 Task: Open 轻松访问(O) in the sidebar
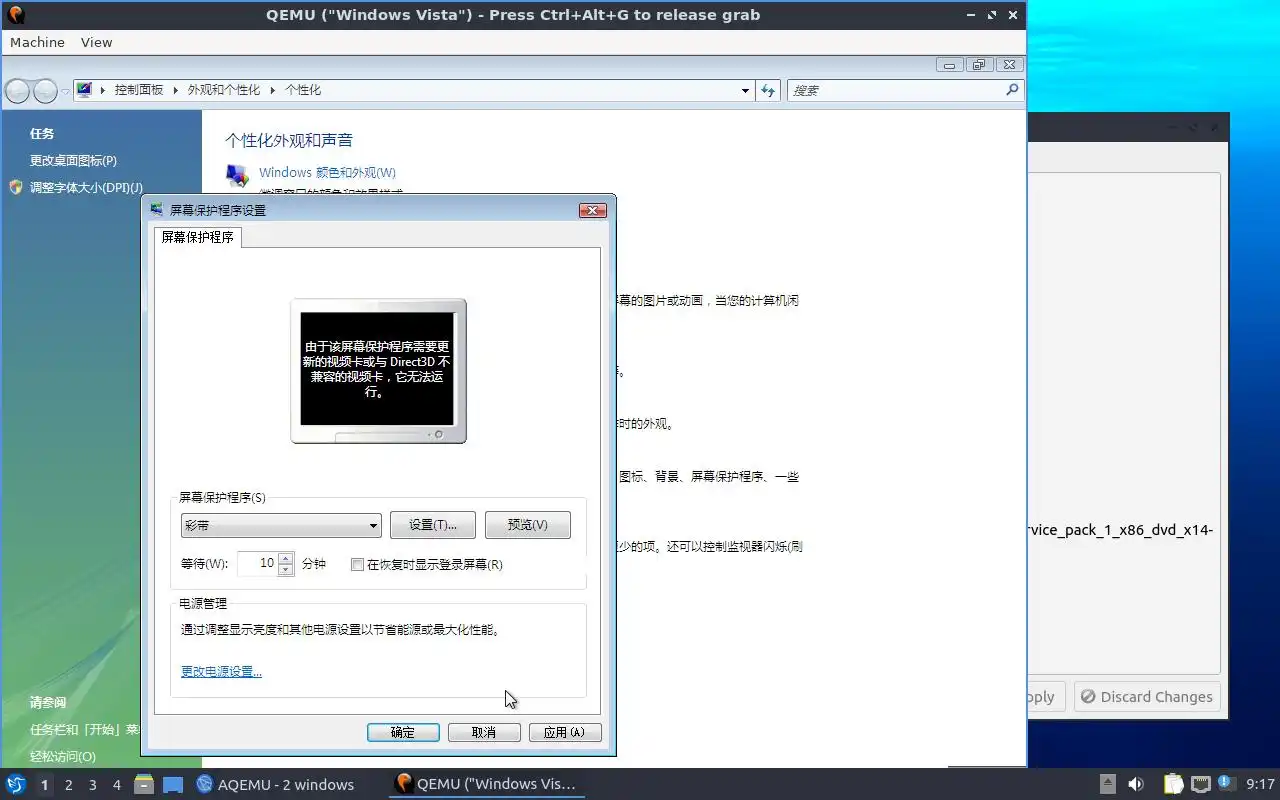pos(63,757)
